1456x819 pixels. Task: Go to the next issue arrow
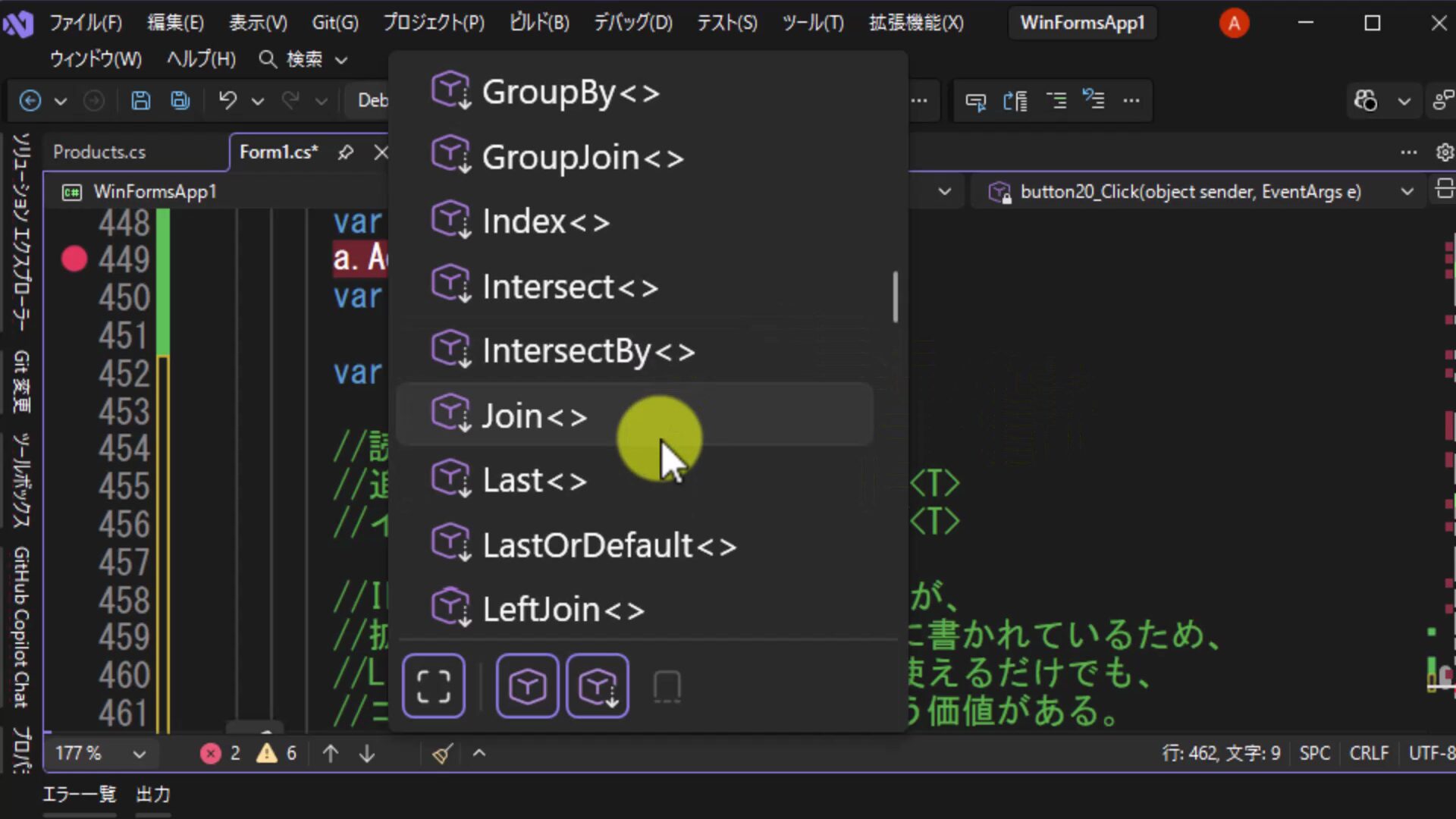(x=367, y=753)
